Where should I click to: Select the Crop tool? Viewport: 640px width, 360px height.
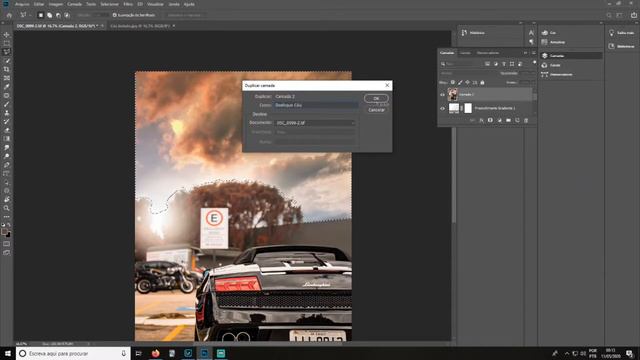[x=7, y=69]
